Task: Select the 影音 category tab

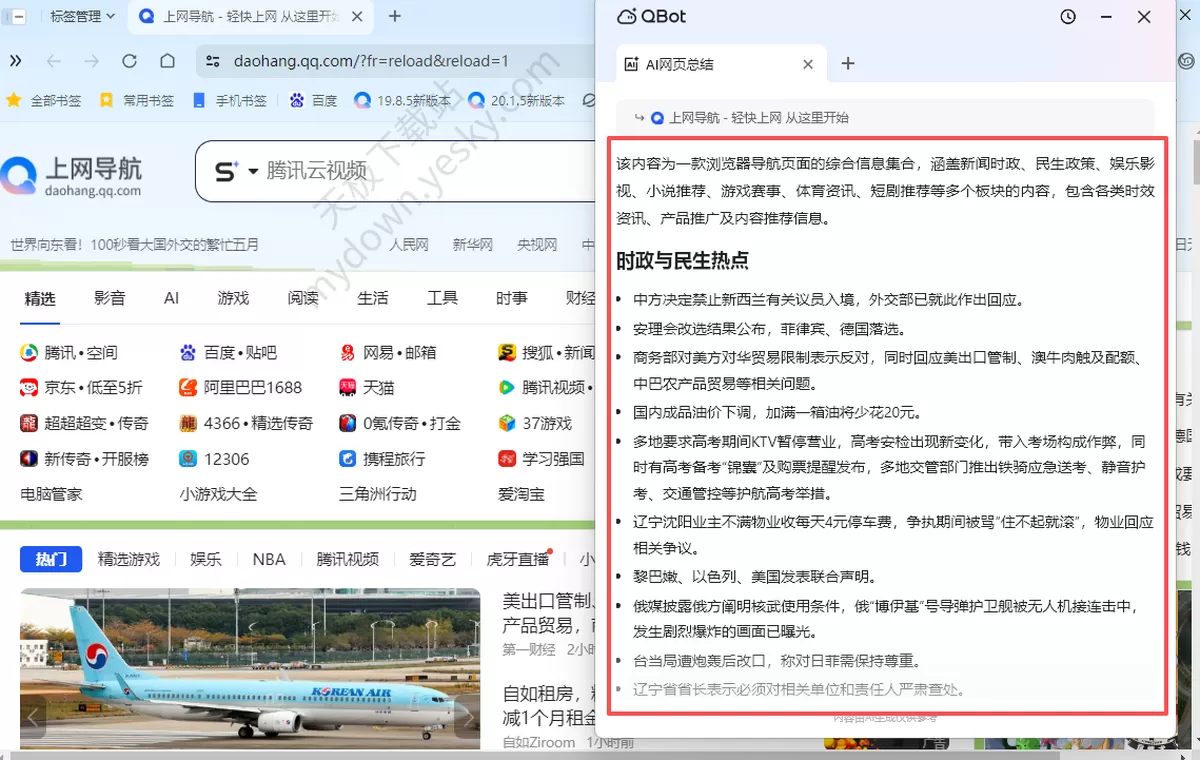Action: [110, 298]
